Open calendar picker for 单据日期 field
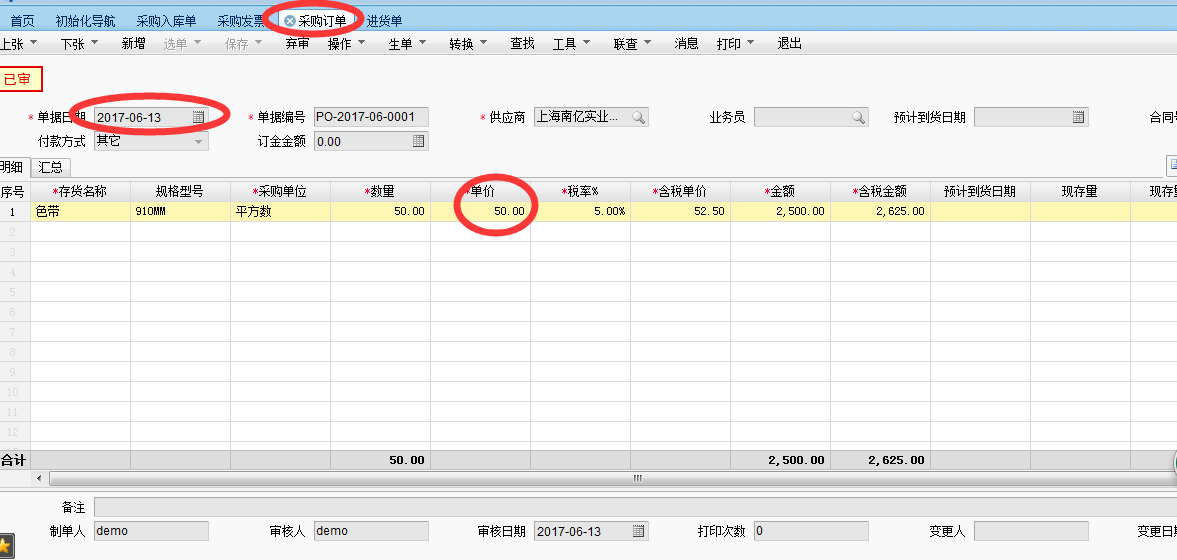1177x560 pixels. tap(198, 118)
